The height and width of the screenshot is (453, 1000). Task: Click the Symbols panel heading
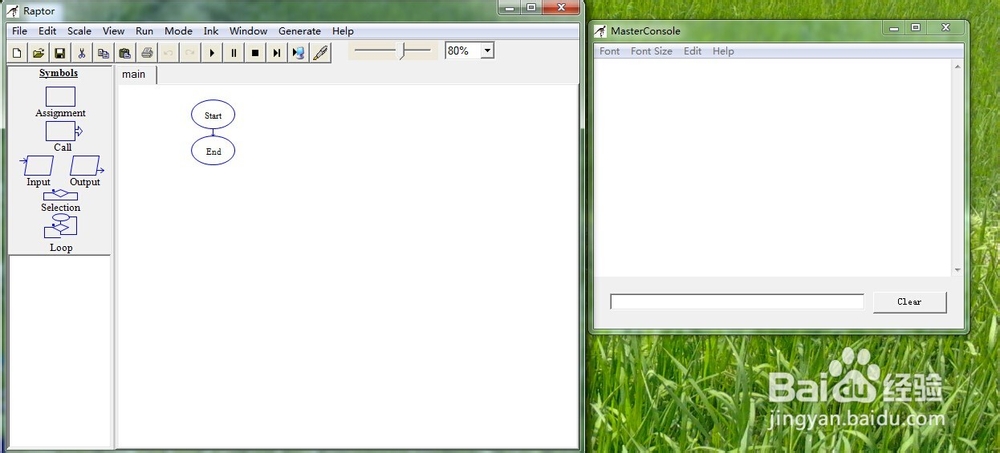coord(59,73)
